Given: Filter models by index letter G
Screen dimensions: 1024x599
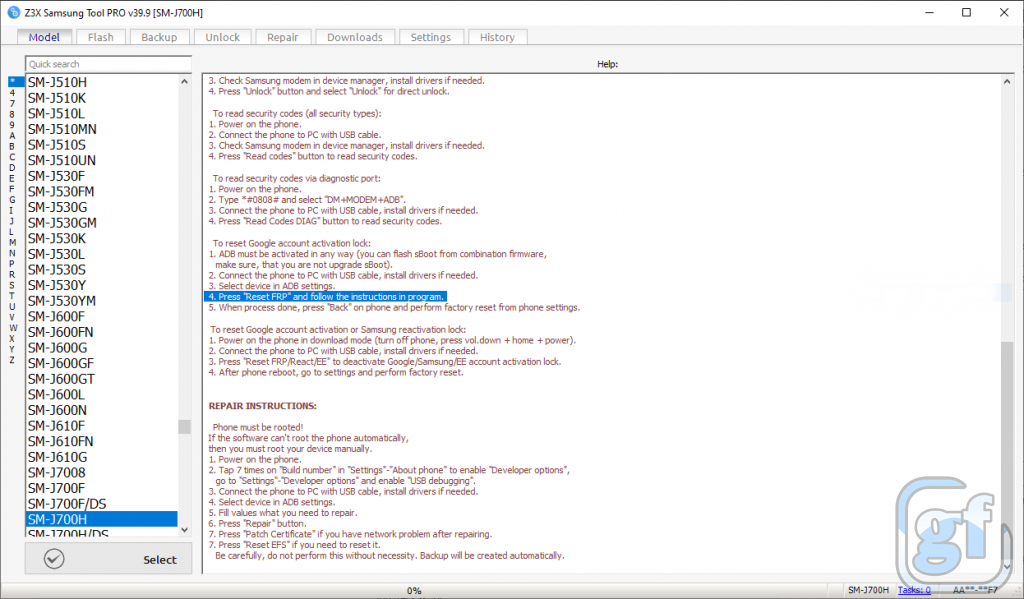Looking at the screenshot, I should pyautogui.click(x=12, y=200).
